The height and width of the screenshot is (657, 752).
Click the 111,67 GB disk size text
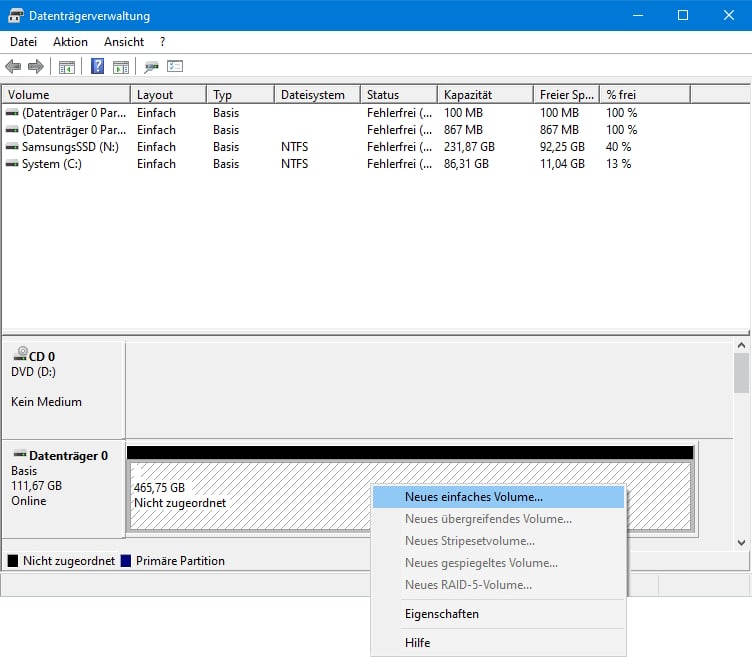click(36, 485)
